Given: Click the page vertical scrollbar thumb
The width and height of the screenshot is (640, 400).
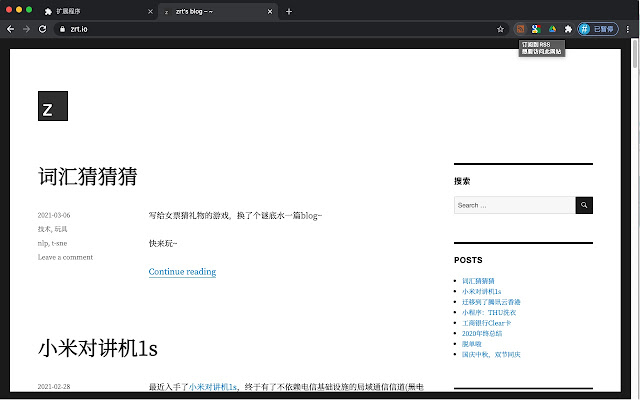Looking at the screenshot, I should (635, 53).
